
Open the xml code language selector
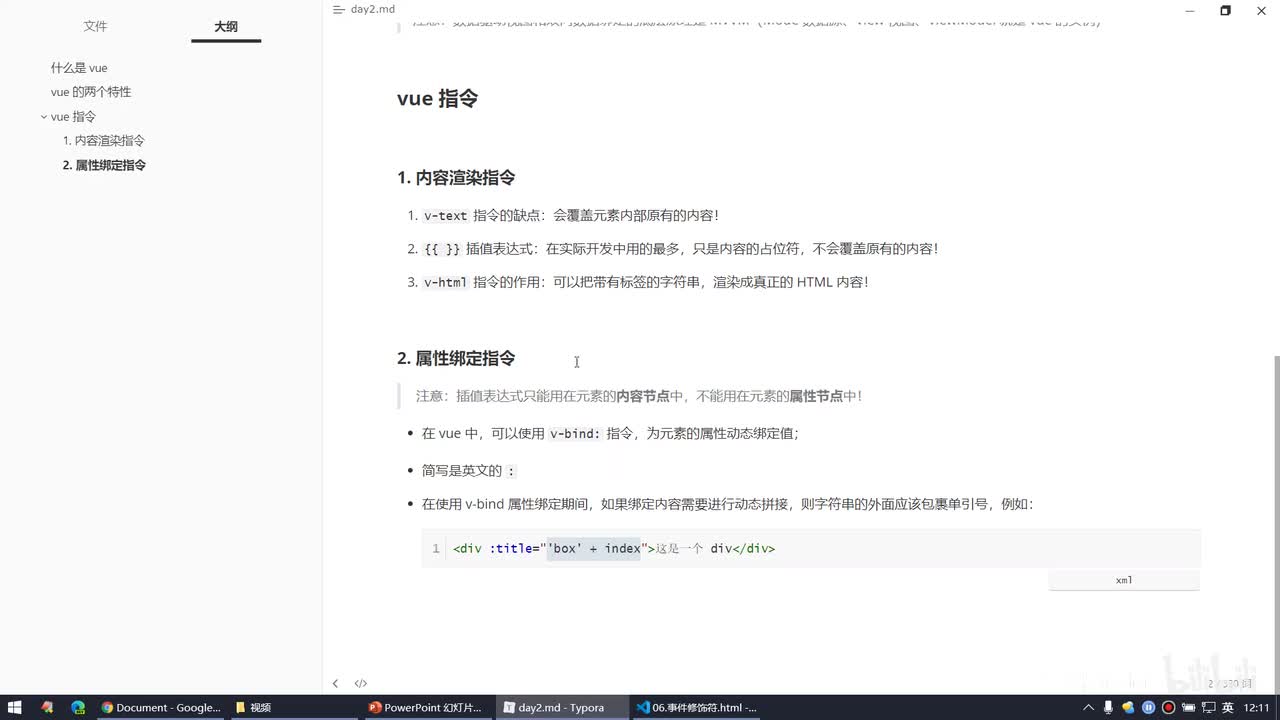click(x=1124, y=580)
